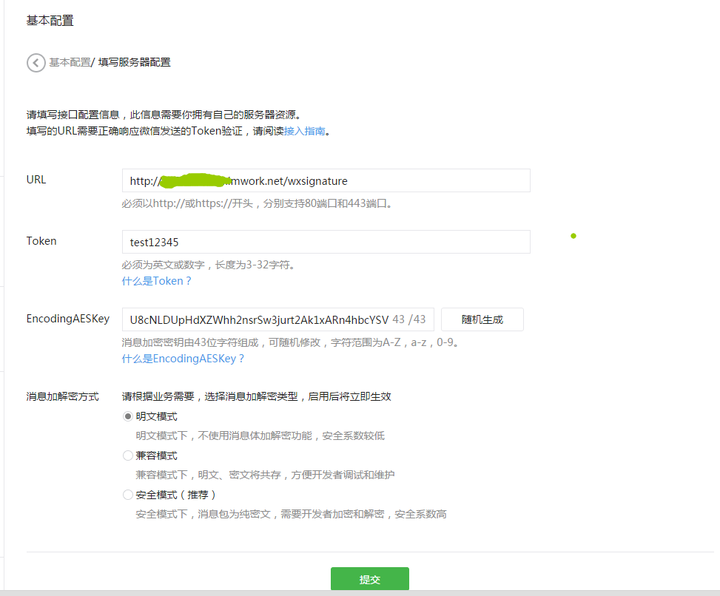Select the 兼容模式 radio button

tap(128, 455)
